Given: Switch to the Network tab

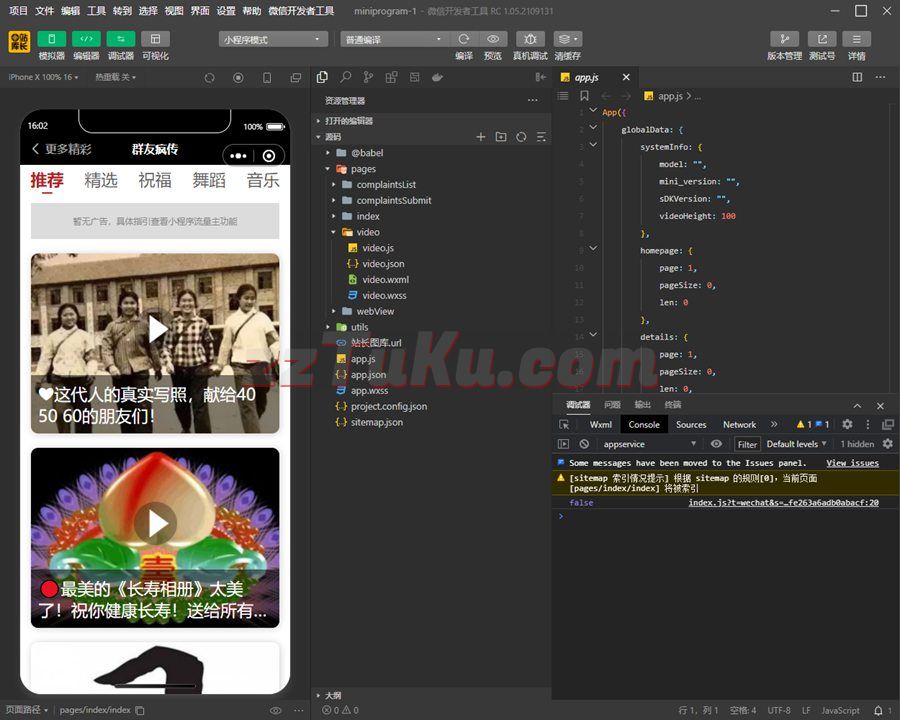Looking at the screenshot, I should [739, 425].
